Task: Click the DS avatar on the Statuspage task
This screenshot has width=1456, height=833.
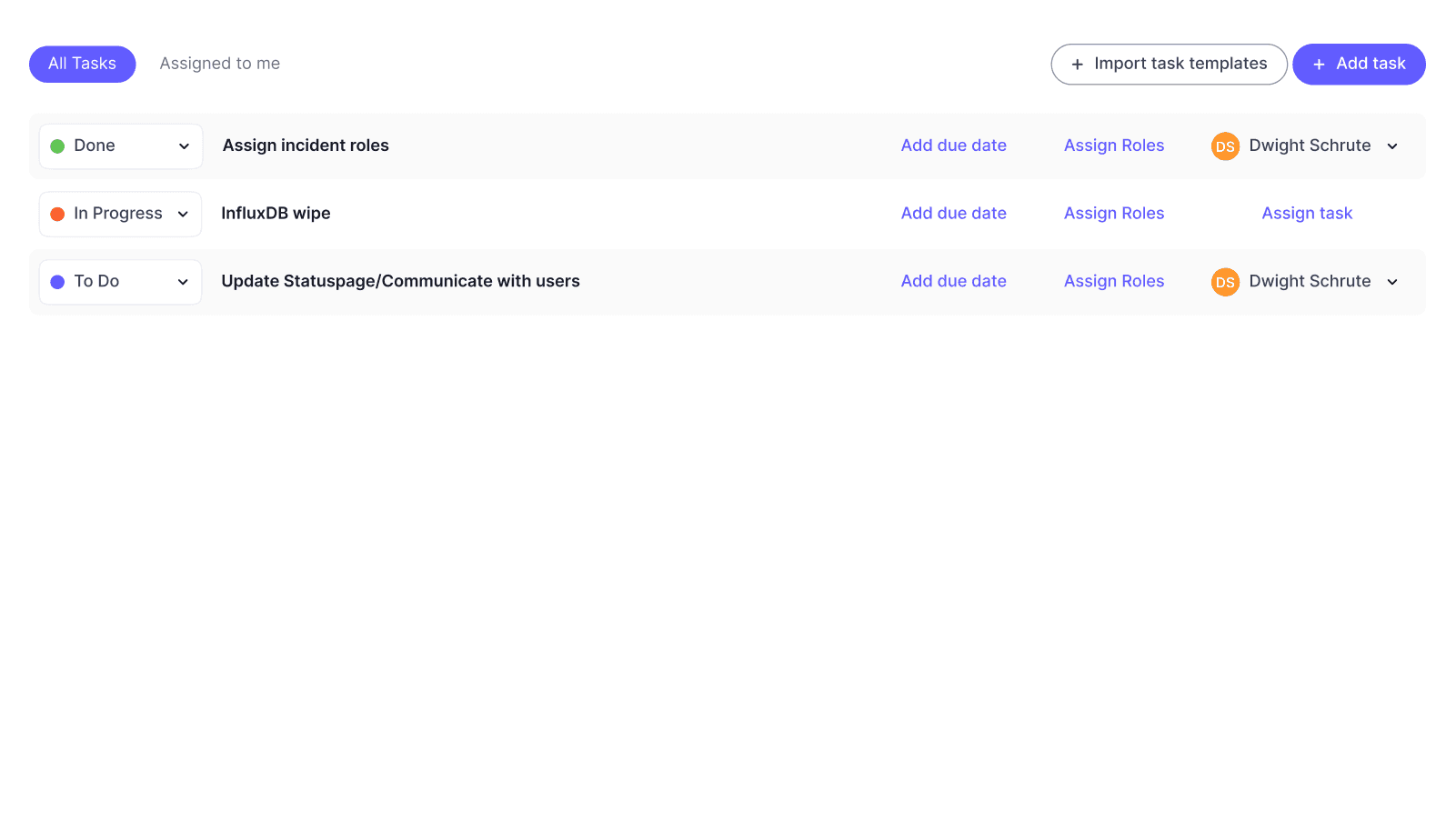Action: click(x=1225, y=282)
